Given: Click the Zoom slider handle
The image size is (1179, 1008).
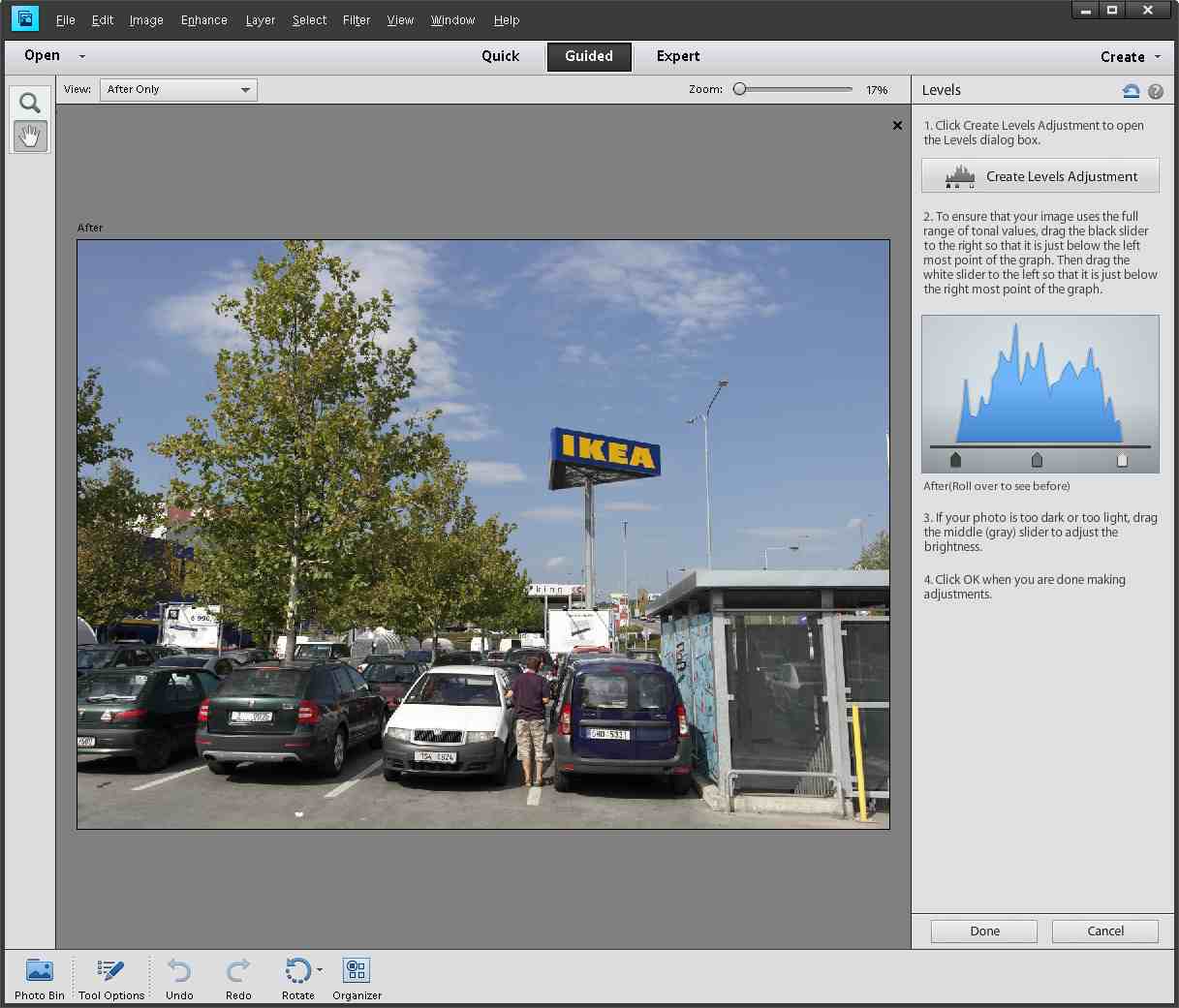Looking at the screenshot, I should tap(740, 89).
